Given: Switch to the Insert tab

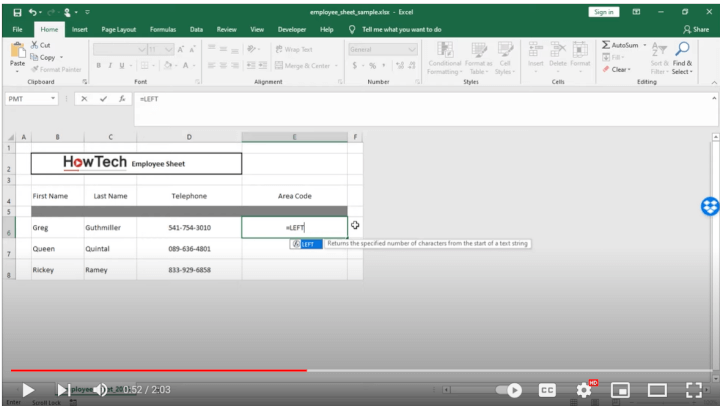Looking at the screenshot, I should pos(79,29).
